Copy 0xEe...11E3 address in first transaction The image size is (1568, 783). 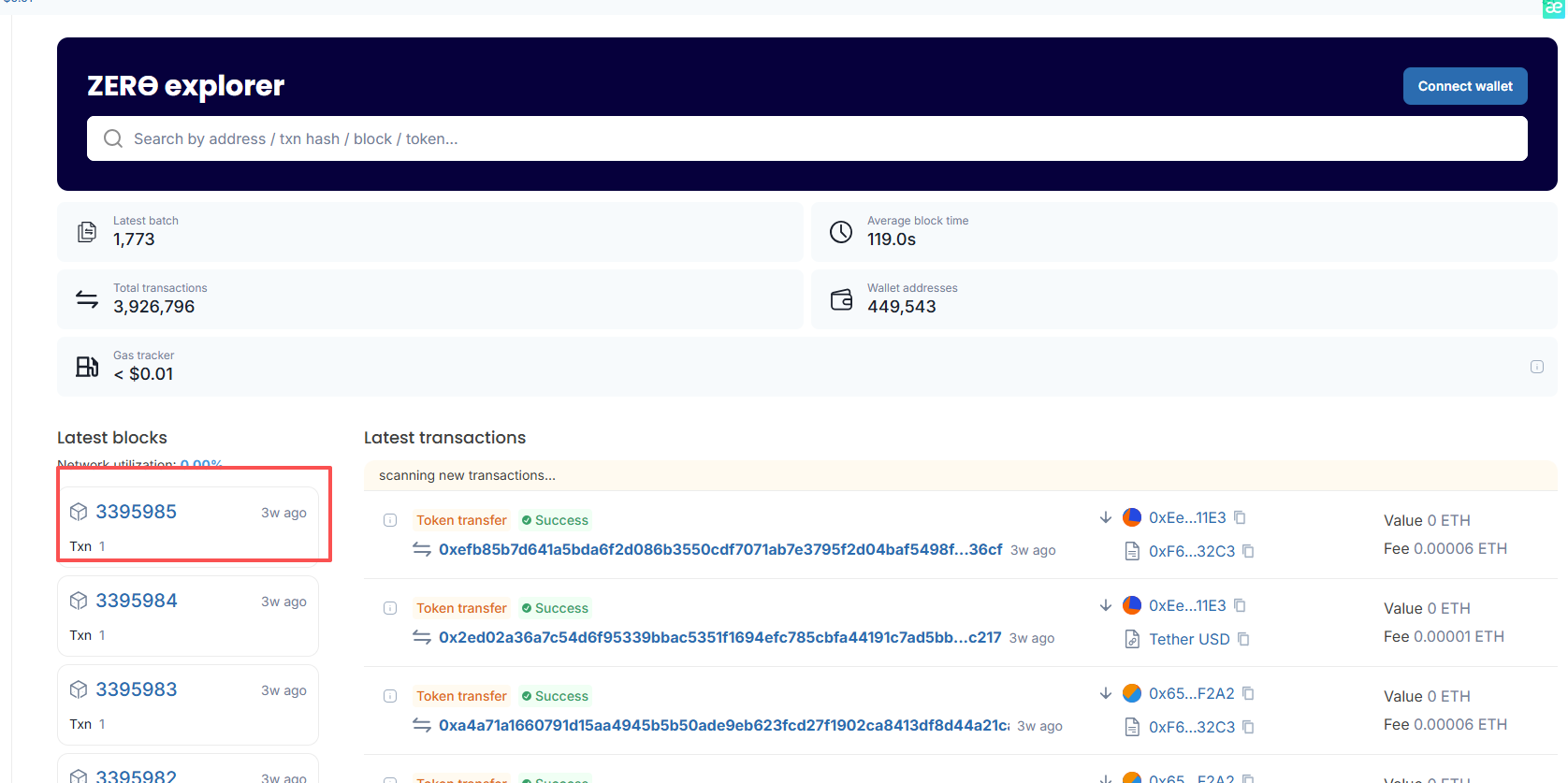click(1240, 517)
